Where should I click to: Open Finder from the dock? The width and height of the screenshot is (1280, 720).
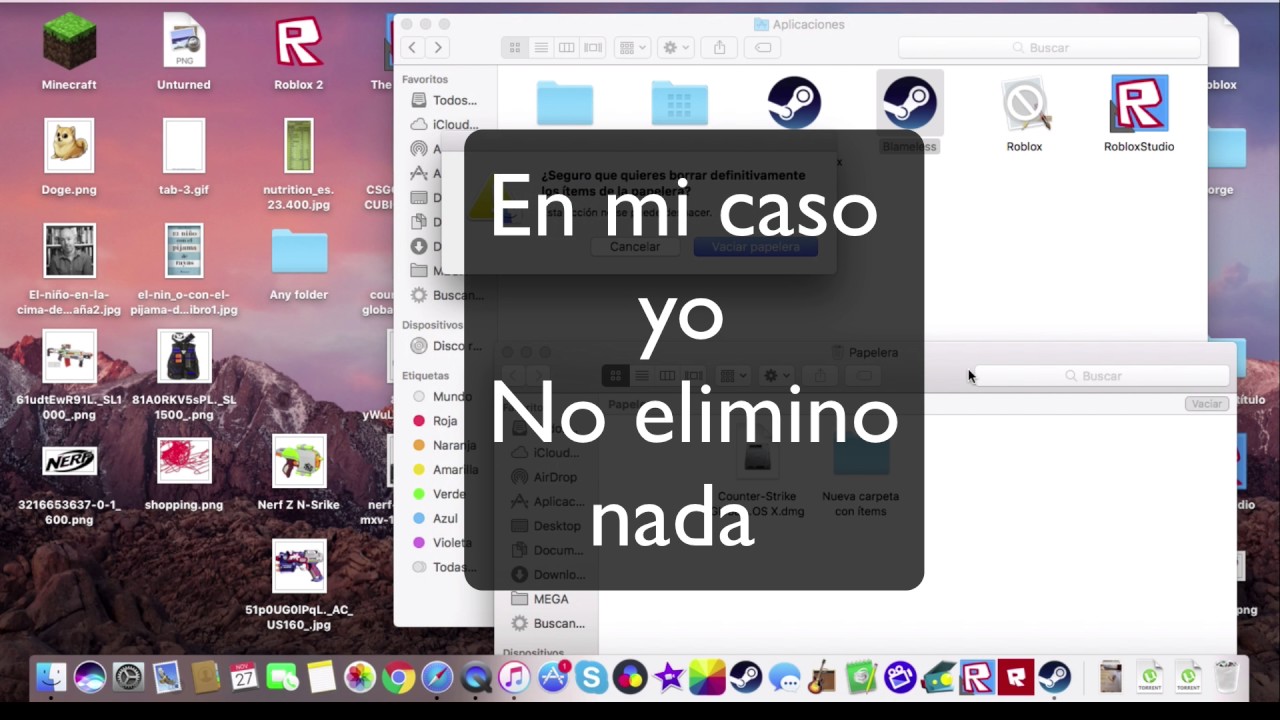pyautogui.click(x=50, y=678)
